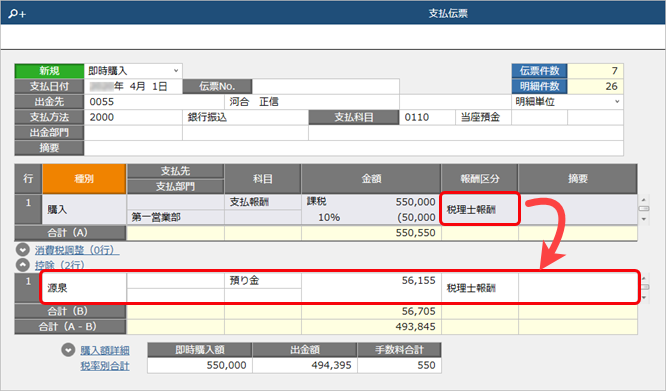Screen dimensions: 666x391
Task: Expand 購入額詳細 toggle icon
Action: pyautogui.click(x=68, y=350)
